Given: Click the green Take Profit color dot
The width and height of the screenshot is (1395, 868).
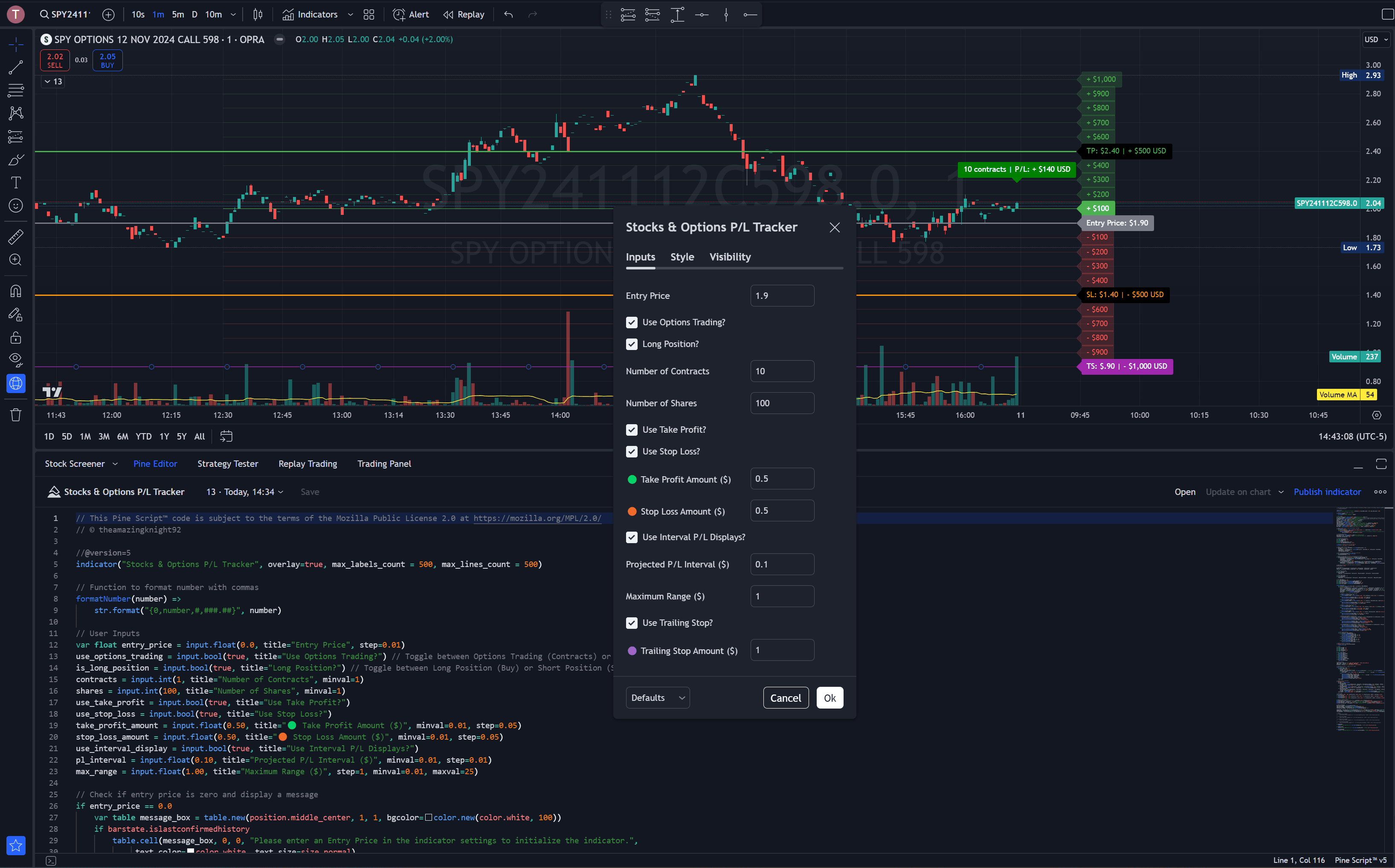Looking at the screenshot, I should point(632,479).
